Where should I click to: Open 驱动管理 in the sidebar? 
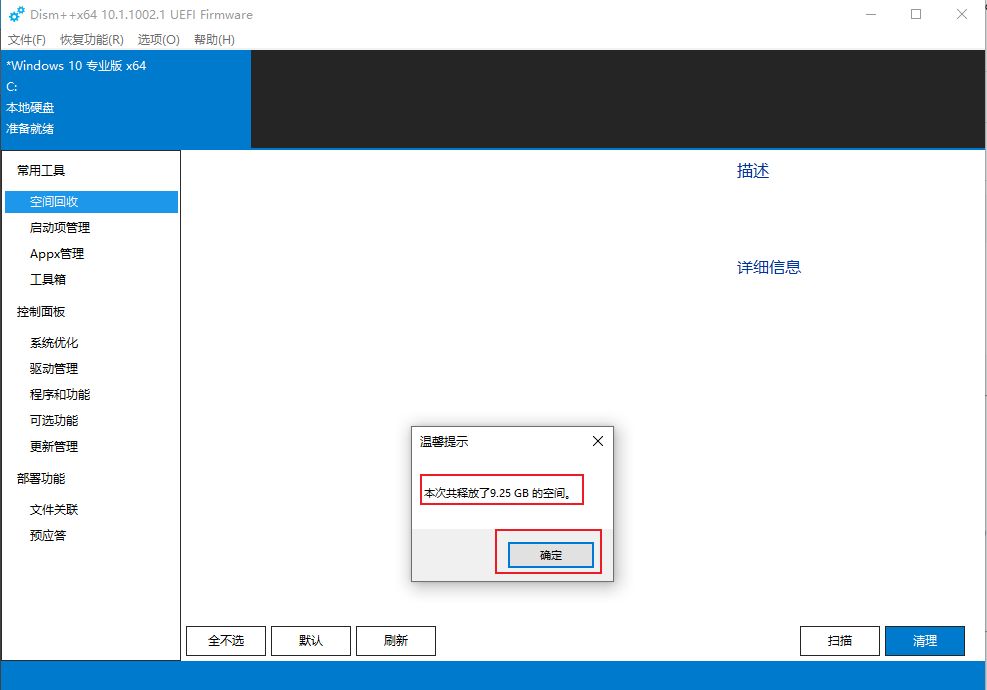(x=54, y=369)
